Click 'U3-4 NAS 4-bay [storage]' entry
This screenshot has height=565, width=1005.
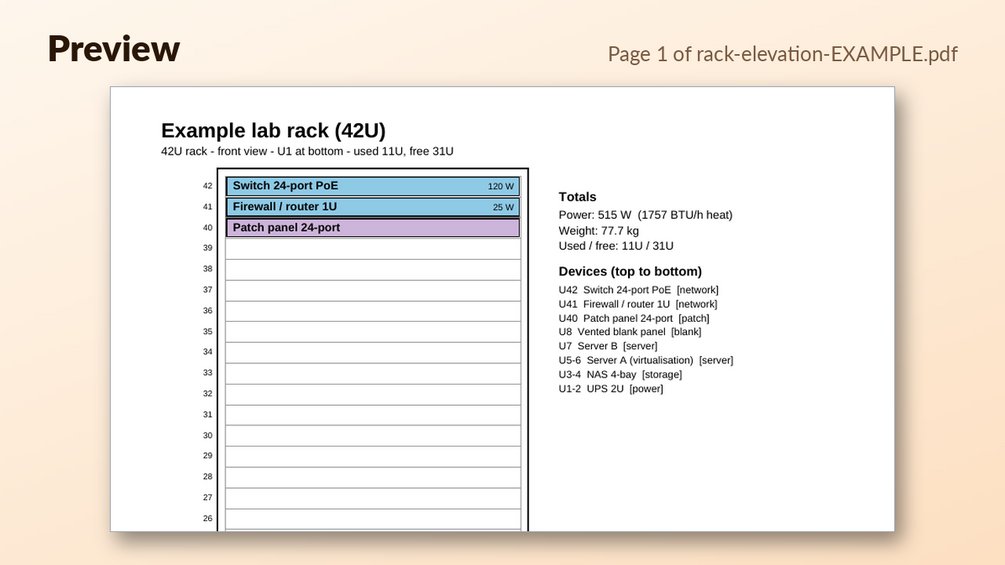620,375
